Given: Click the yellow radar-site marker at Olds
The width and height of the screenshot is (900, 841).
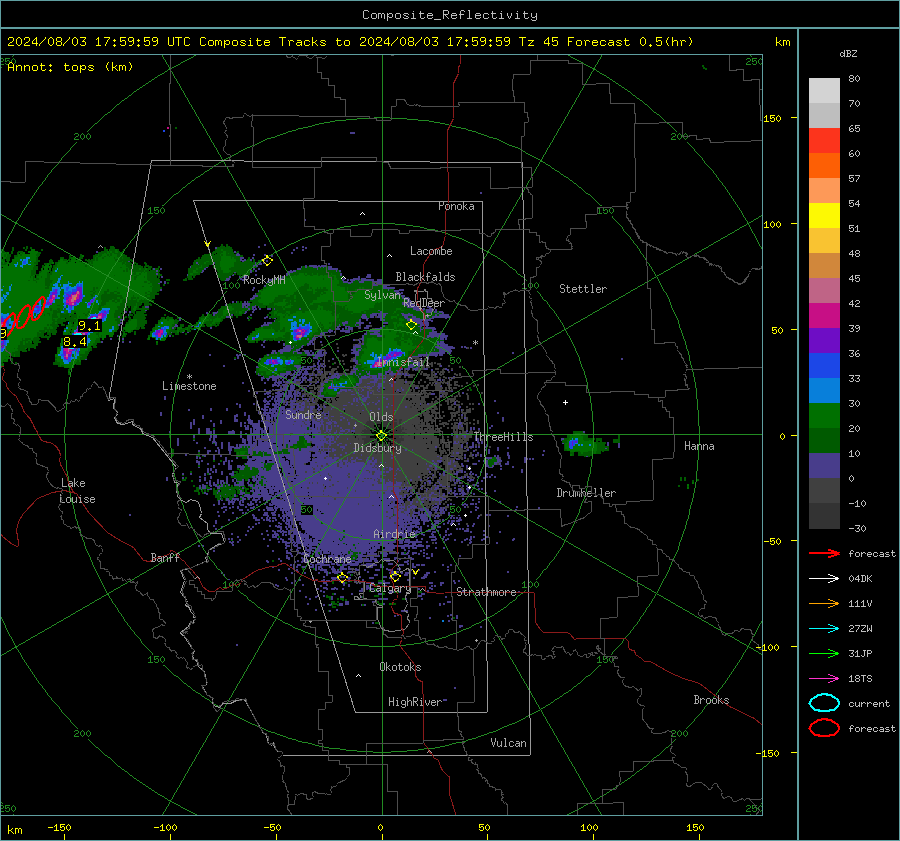Looking at the screenshot, I should coord(381,436).
